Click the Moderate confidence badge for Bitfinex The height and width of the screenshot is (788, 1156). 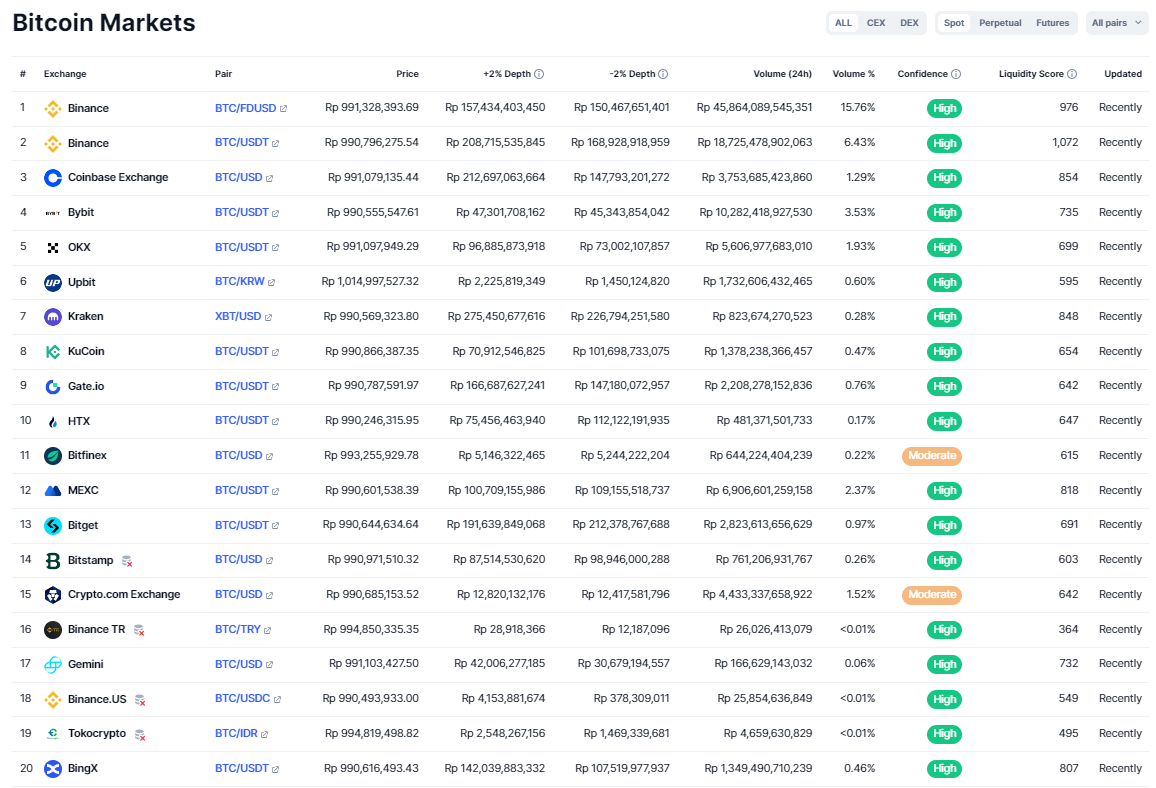click(x=932, y=456)
